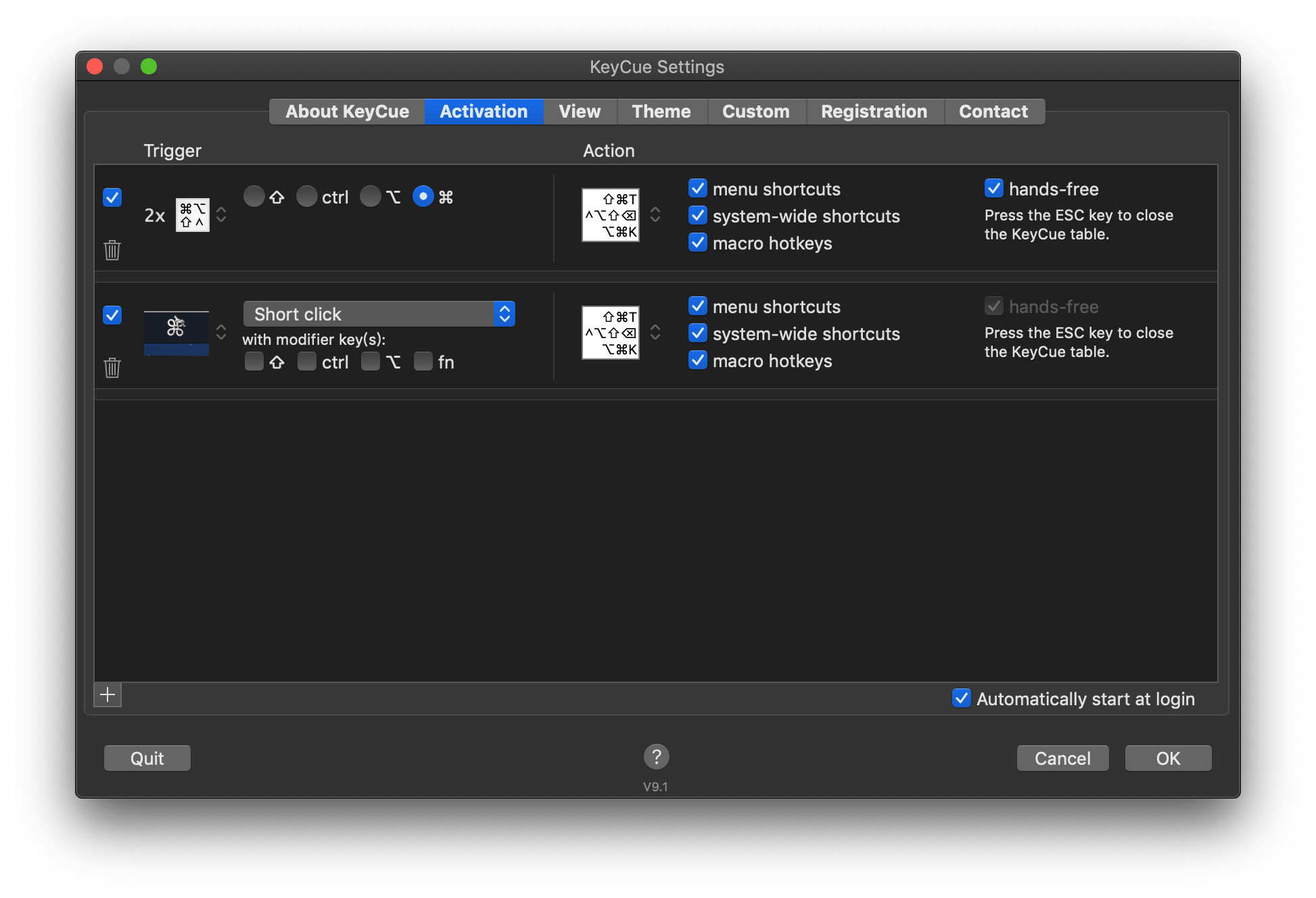The image size is (1316, 898).
Task: Open the Contact tab
Action: tap(994, 112)
